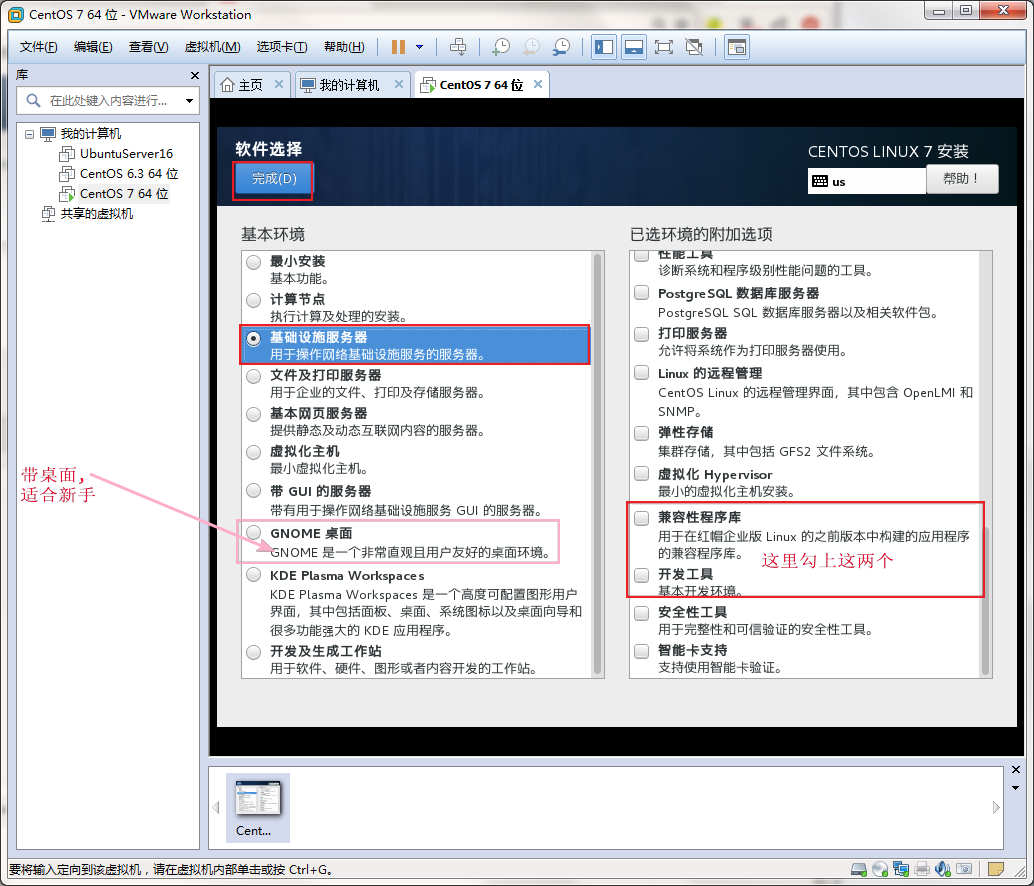
Task: Switch to the 我的计算机 tab
Action: [x=349, y=85]
